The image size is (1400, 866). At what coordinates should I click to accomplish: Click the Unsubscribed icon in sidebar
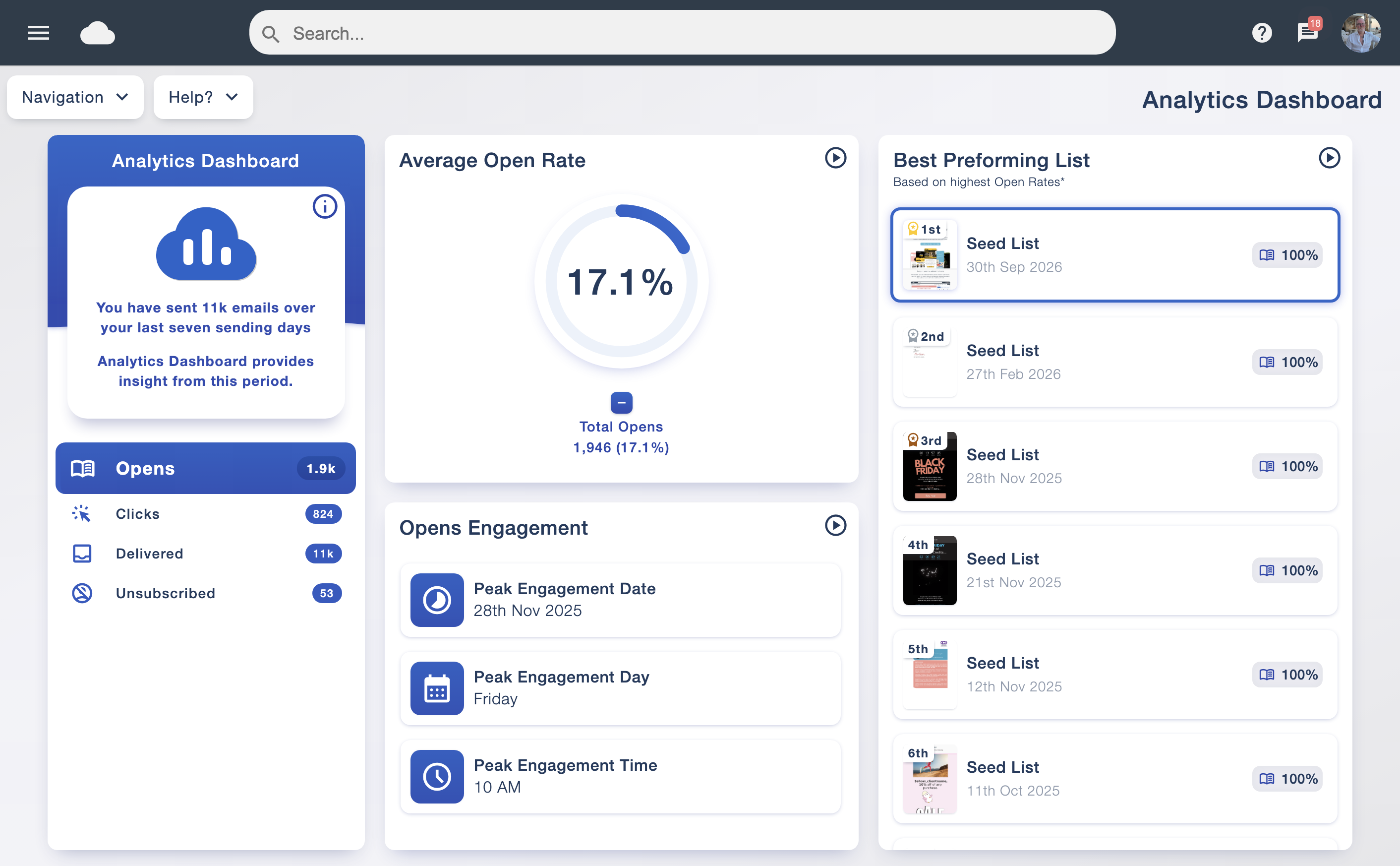pyautogui.click(x=82, y=593)
